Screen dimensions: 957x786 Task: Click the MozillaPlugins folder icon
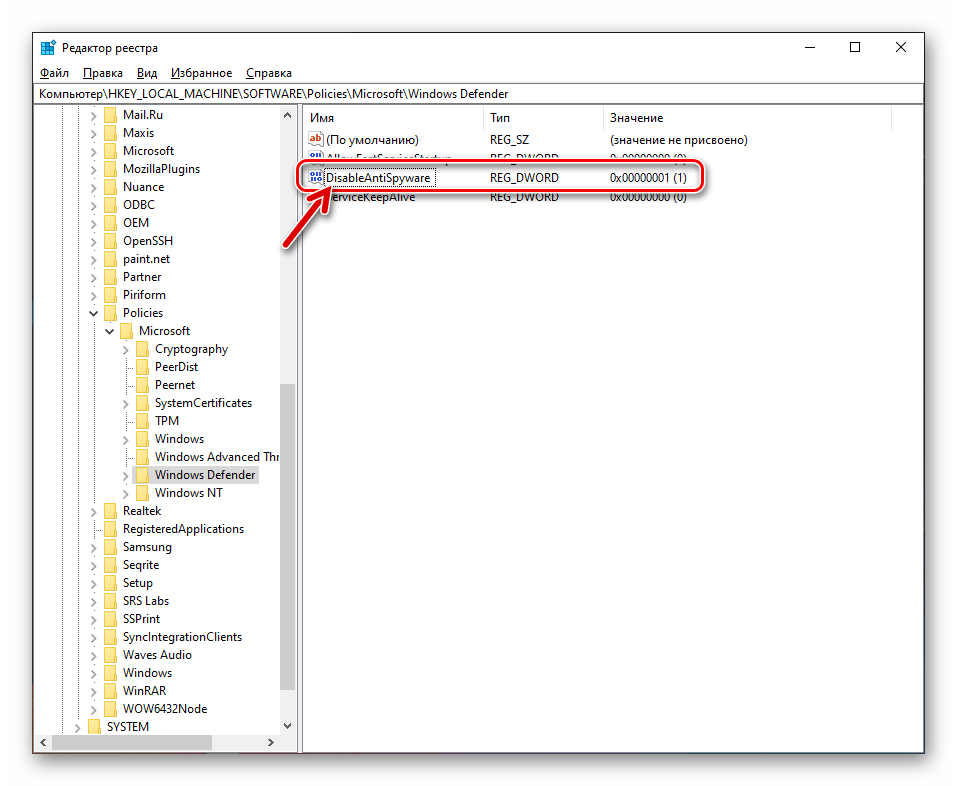[110, 169]
